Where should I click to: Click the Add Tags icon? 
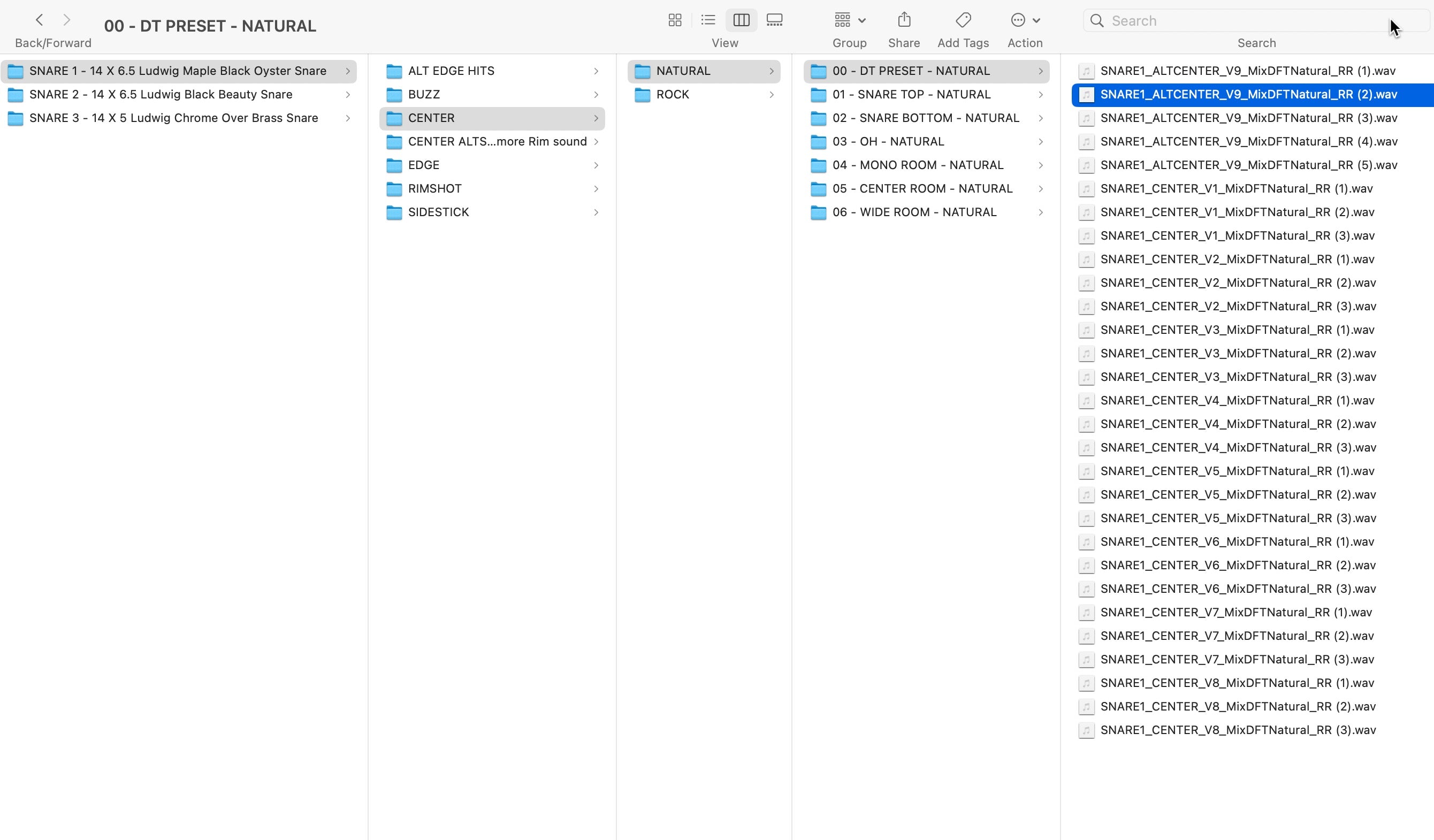pos(963,20)
